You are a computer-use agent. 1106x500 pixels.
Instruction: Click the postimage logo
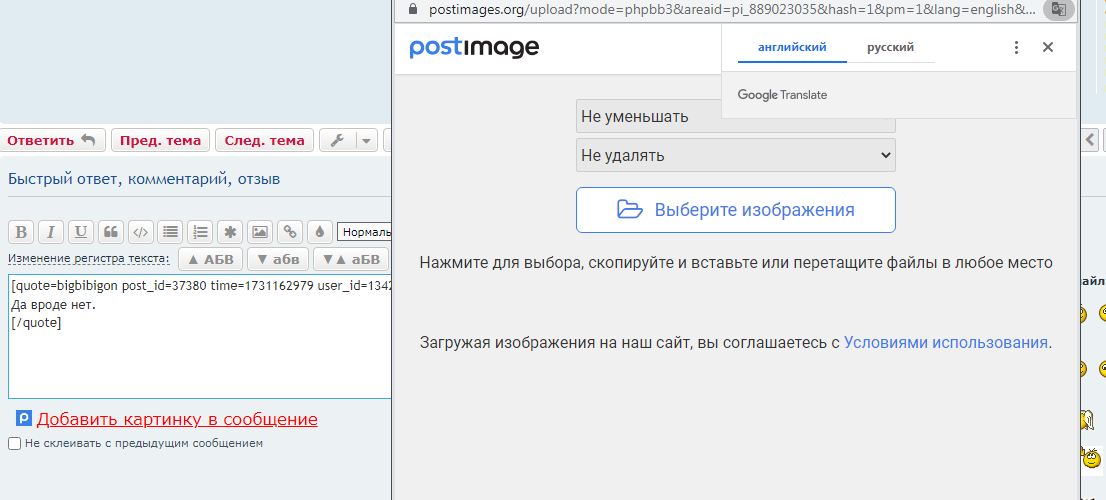[474, 48]
